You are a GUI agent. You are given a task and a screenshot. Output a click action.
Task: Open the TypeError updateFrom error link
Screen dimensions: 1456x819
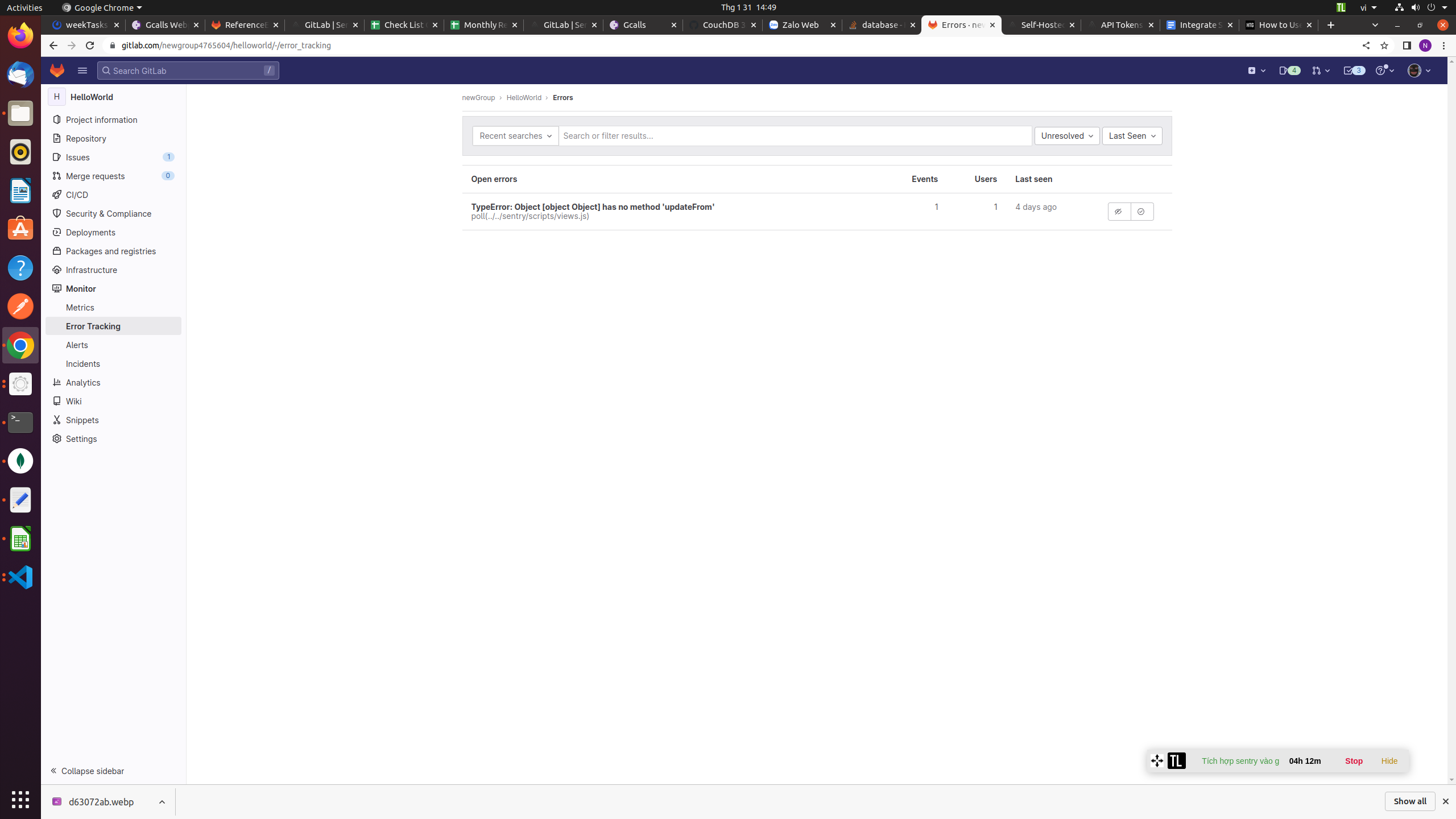pos(592,207)
